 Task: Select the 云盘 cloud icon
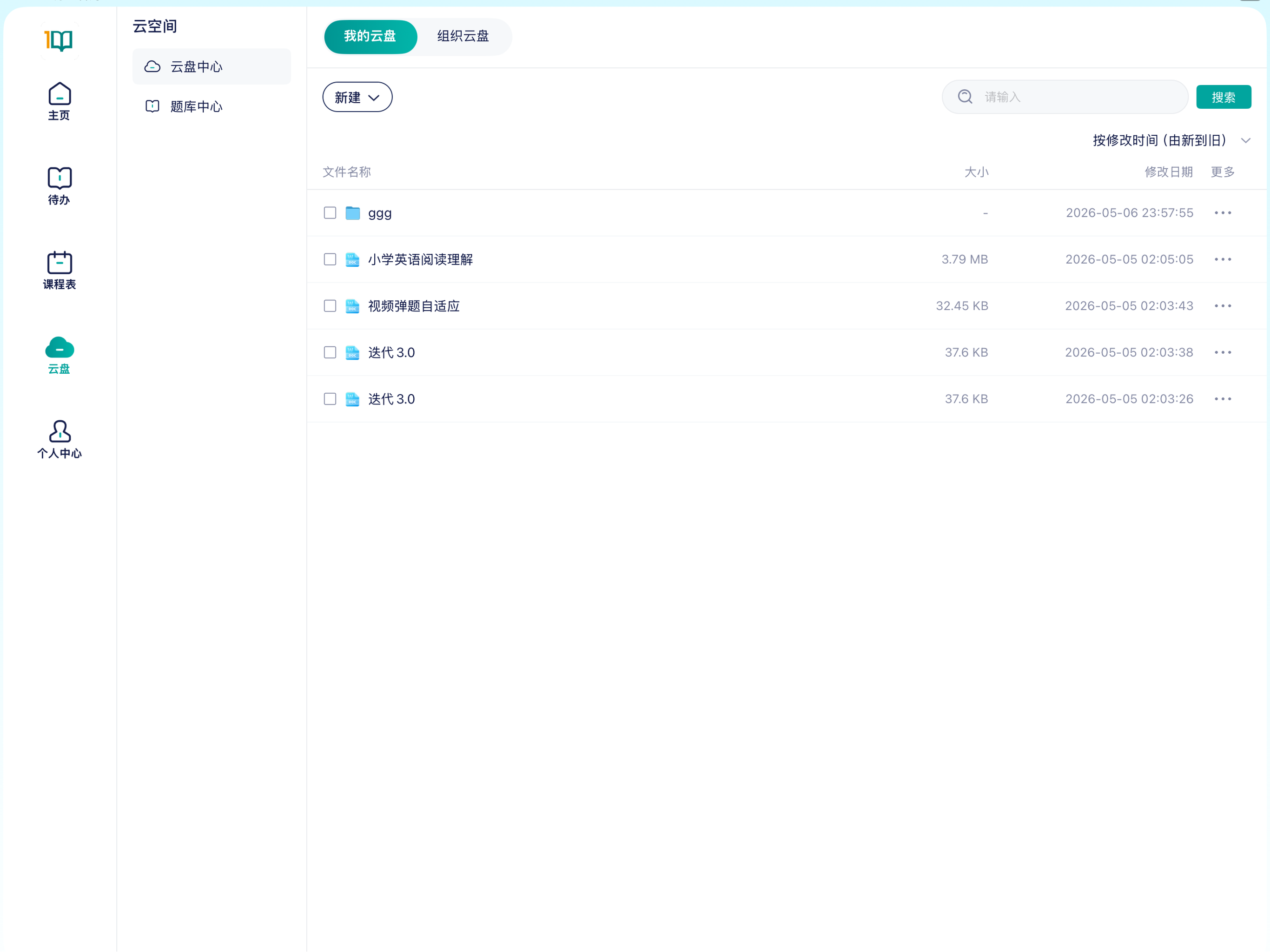59,347
